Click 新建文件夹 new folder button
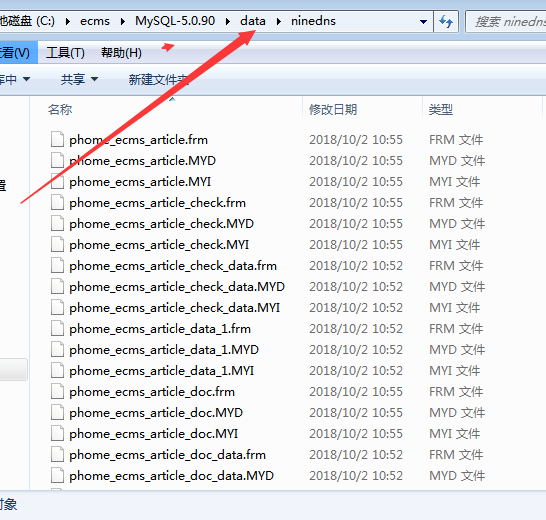Image resolution: width=546 pixels, height=520 pixels. point(158,80)
